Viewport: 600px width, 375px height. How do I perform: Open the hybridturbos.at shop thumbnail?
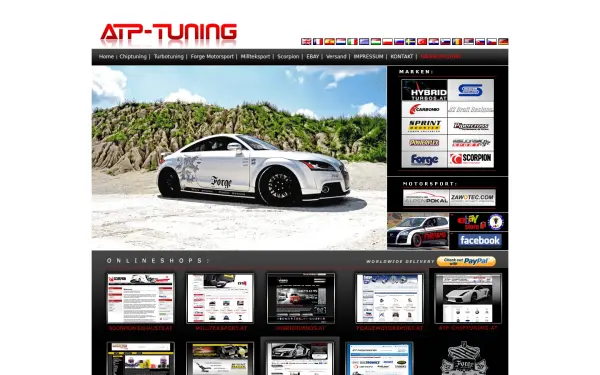tap(301, 298)
